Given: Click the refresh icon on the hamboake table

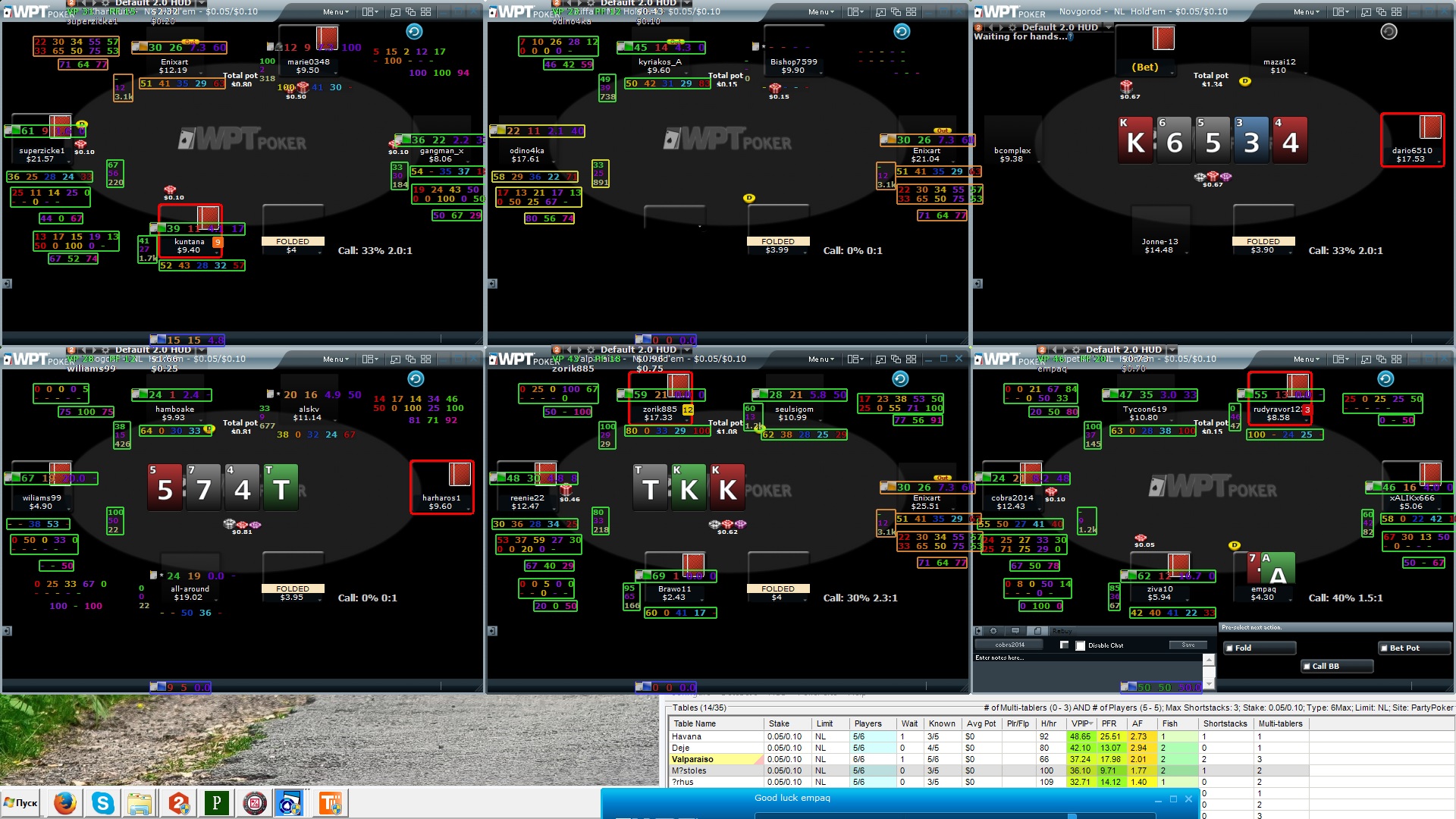Looking at the screenshot, I should [415, 378].
